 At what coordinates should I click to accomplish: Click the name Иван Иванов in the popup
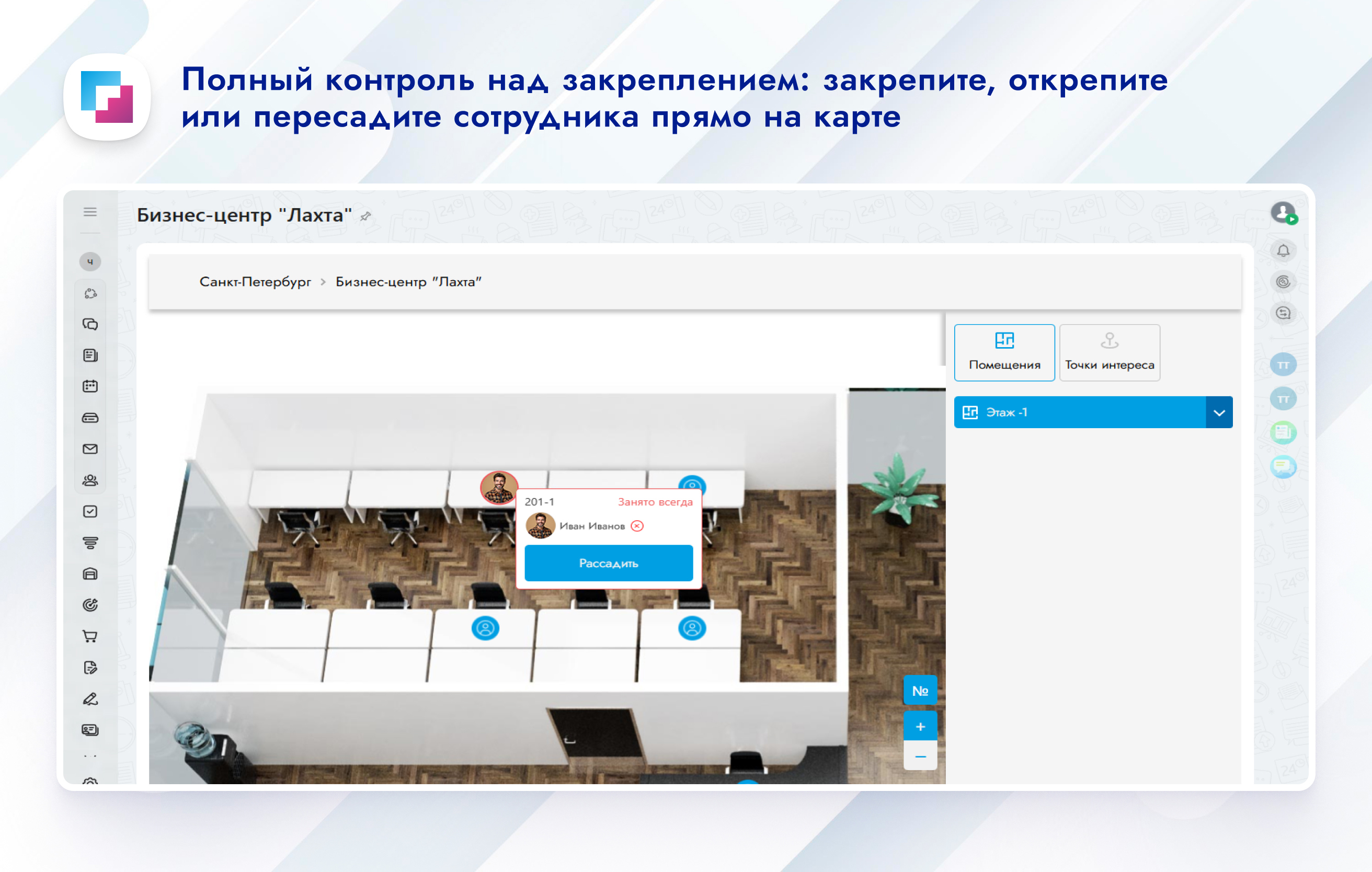(x=592, y=526)
